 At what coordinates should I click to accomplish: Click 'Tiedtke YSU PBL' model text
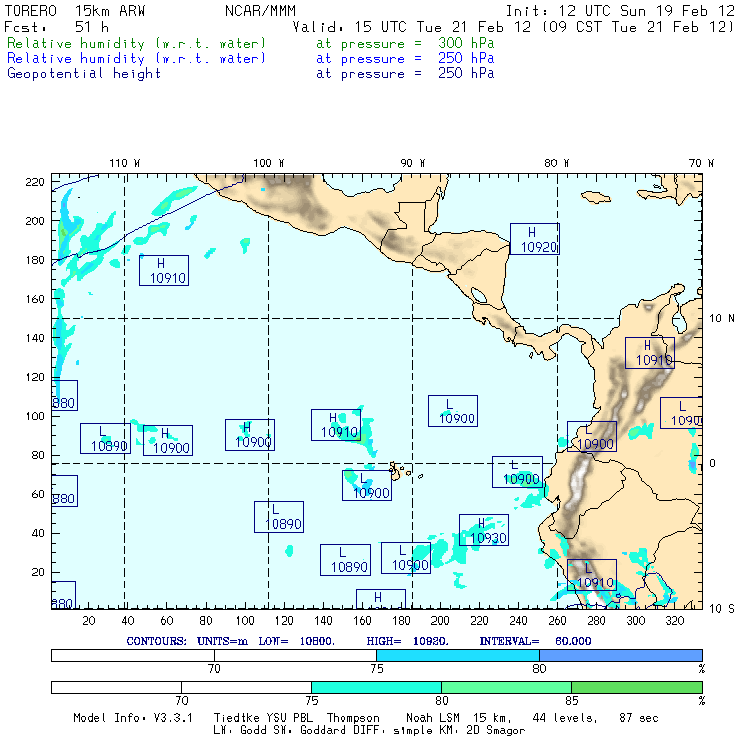click(263, 718)
